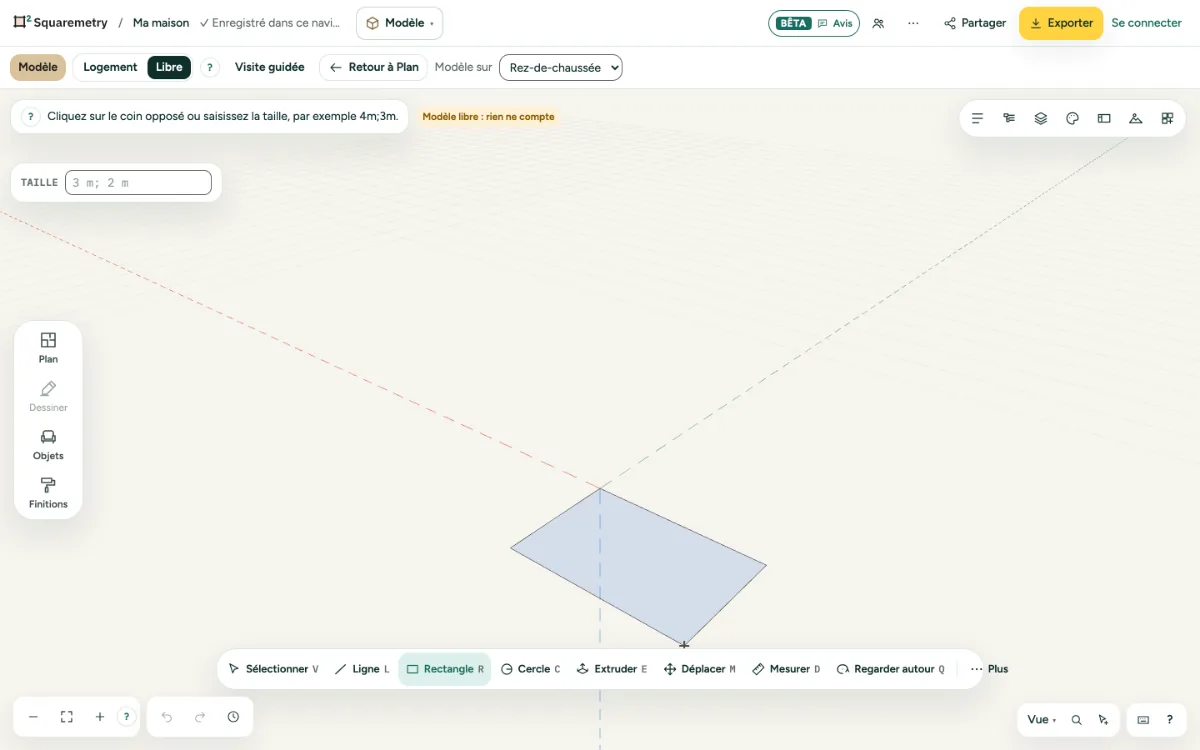Click the history clock icon
This screenshot has width=1200, height=750.
[233, 717]
